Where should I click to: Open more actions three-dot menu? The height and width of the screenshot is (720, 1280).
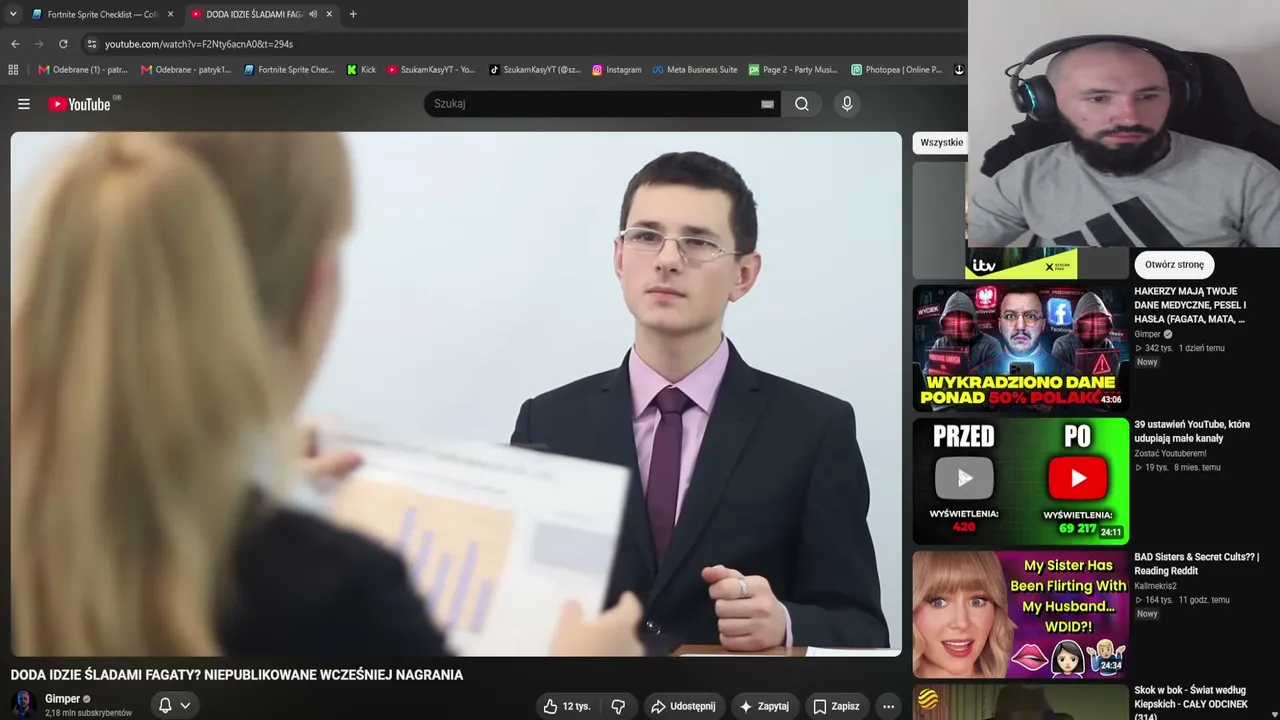pyautogui.click(x=888, y=706)
